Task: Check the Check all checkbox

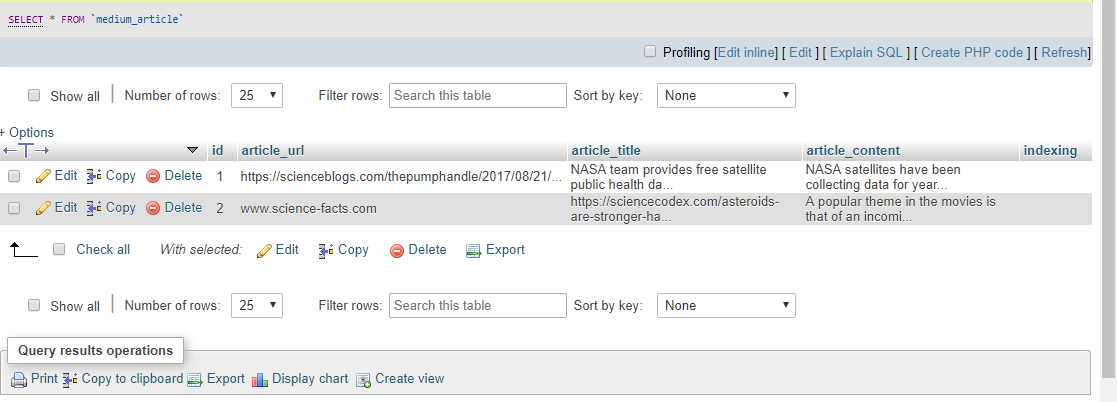Action: (60, 249)
